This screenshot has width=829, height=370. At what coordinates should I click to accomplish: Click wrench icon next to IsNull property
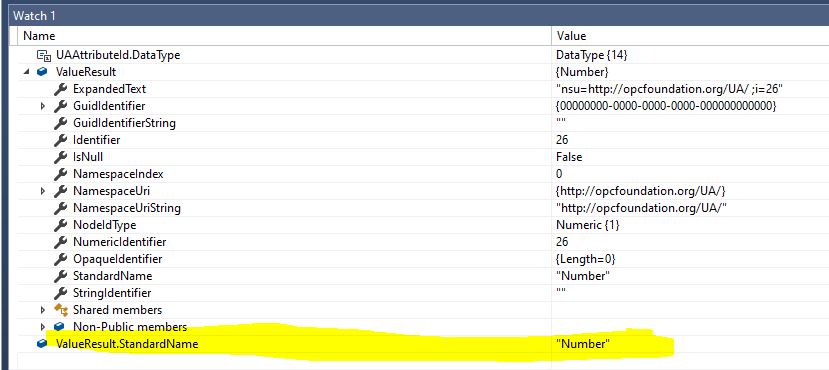60,157
